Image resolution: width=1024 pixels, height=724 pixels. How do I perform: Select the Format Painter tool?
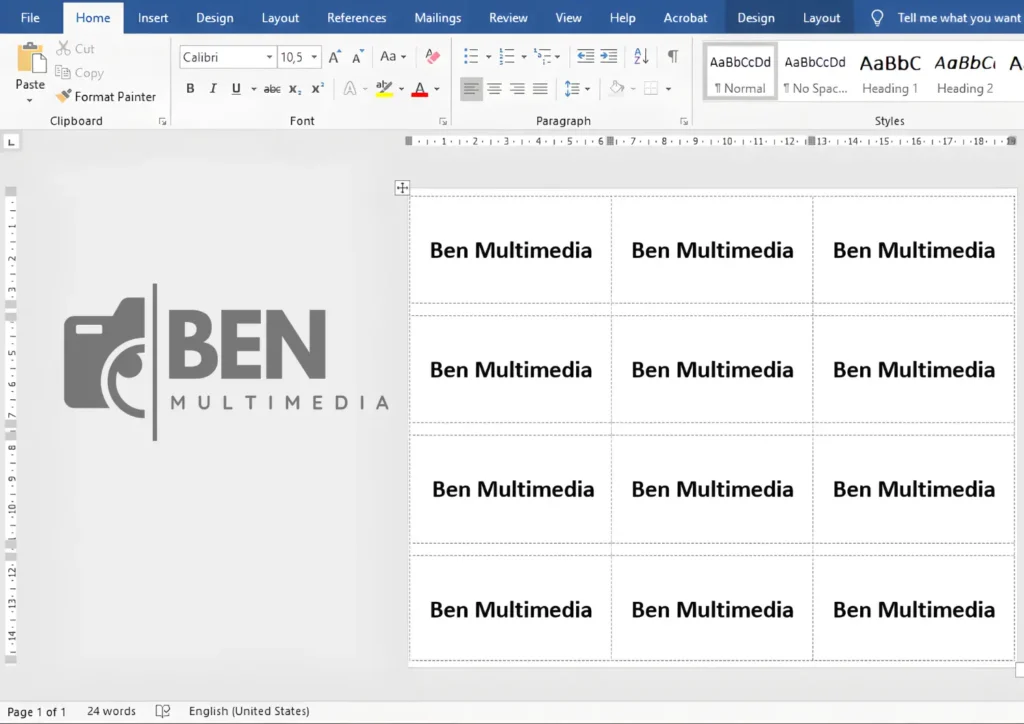(107, 96)
